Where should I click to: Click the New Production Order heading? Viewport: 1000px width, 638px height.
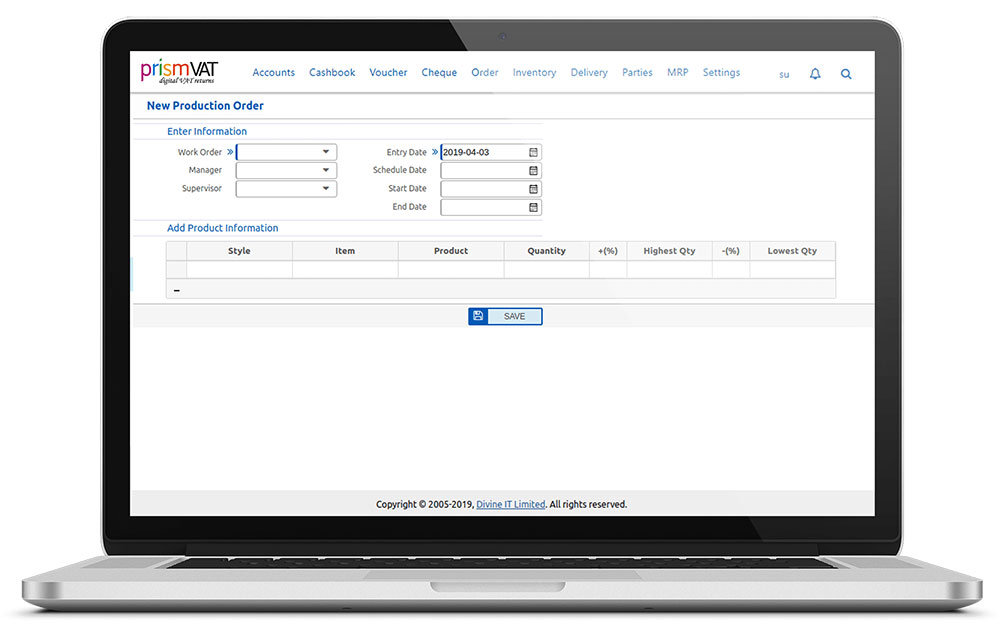coord(205,106)
